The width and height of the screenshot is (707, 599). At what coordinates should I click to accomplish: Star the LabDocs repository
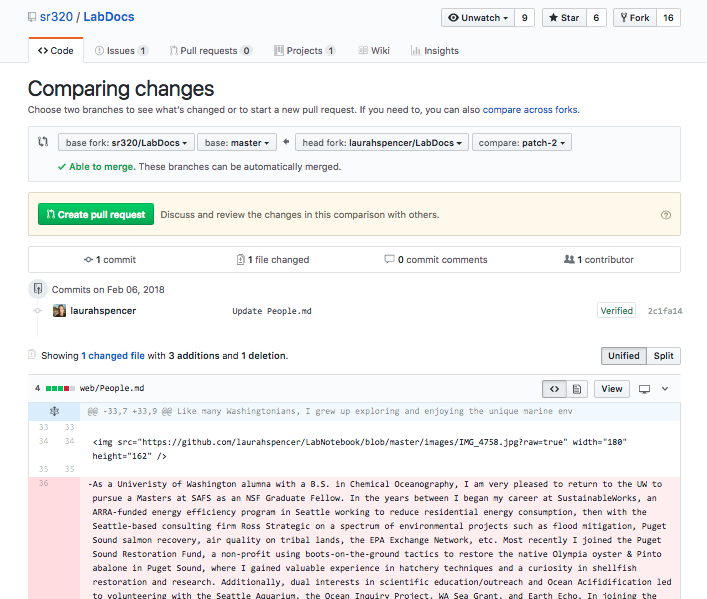pos(564,18)
